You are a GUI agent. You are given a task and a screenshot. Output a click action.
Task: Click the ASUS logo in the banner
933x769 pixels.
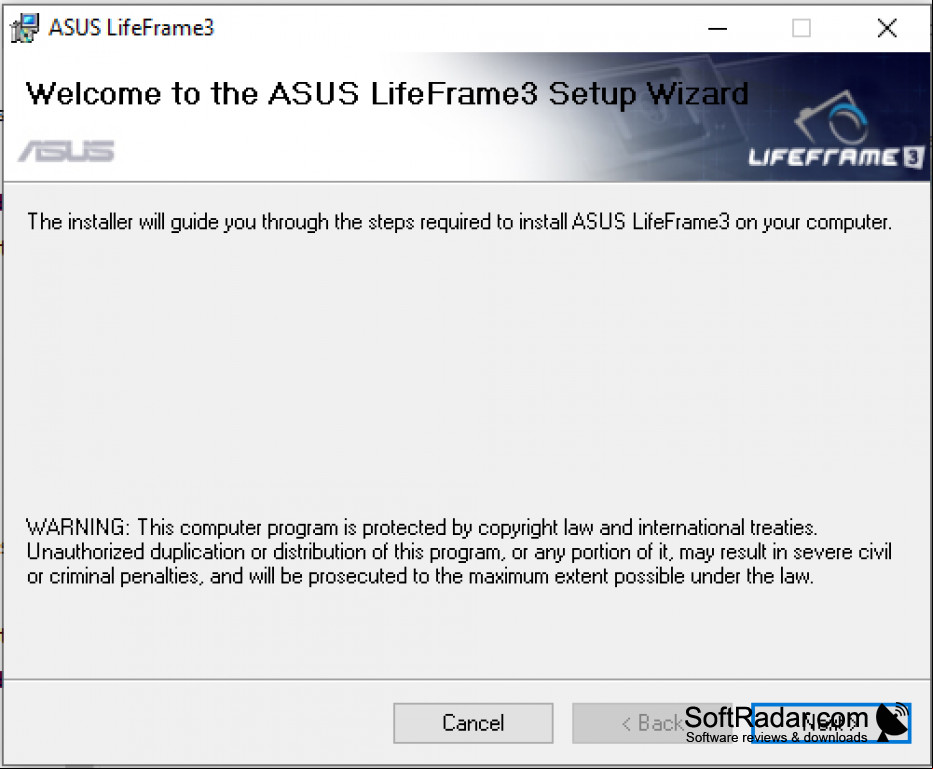(x=67, y=151)
